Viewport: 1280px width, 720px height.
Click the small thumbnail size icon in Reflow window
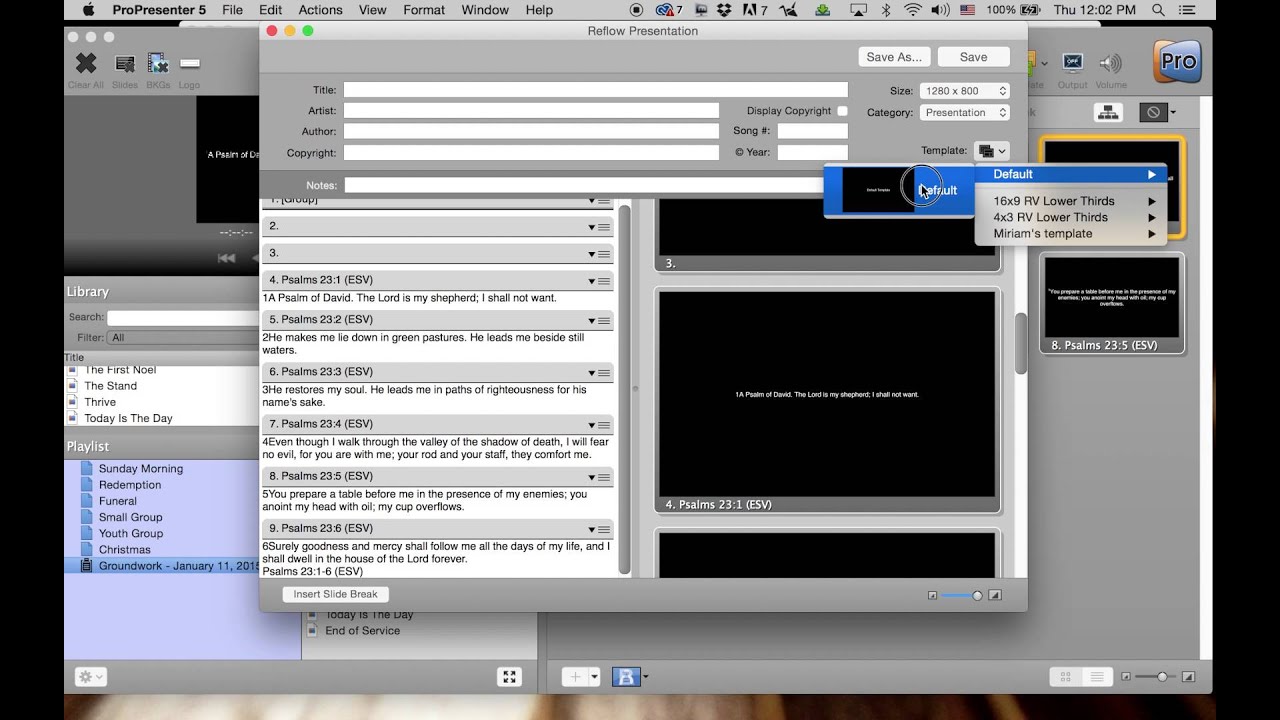pos(932,595)
